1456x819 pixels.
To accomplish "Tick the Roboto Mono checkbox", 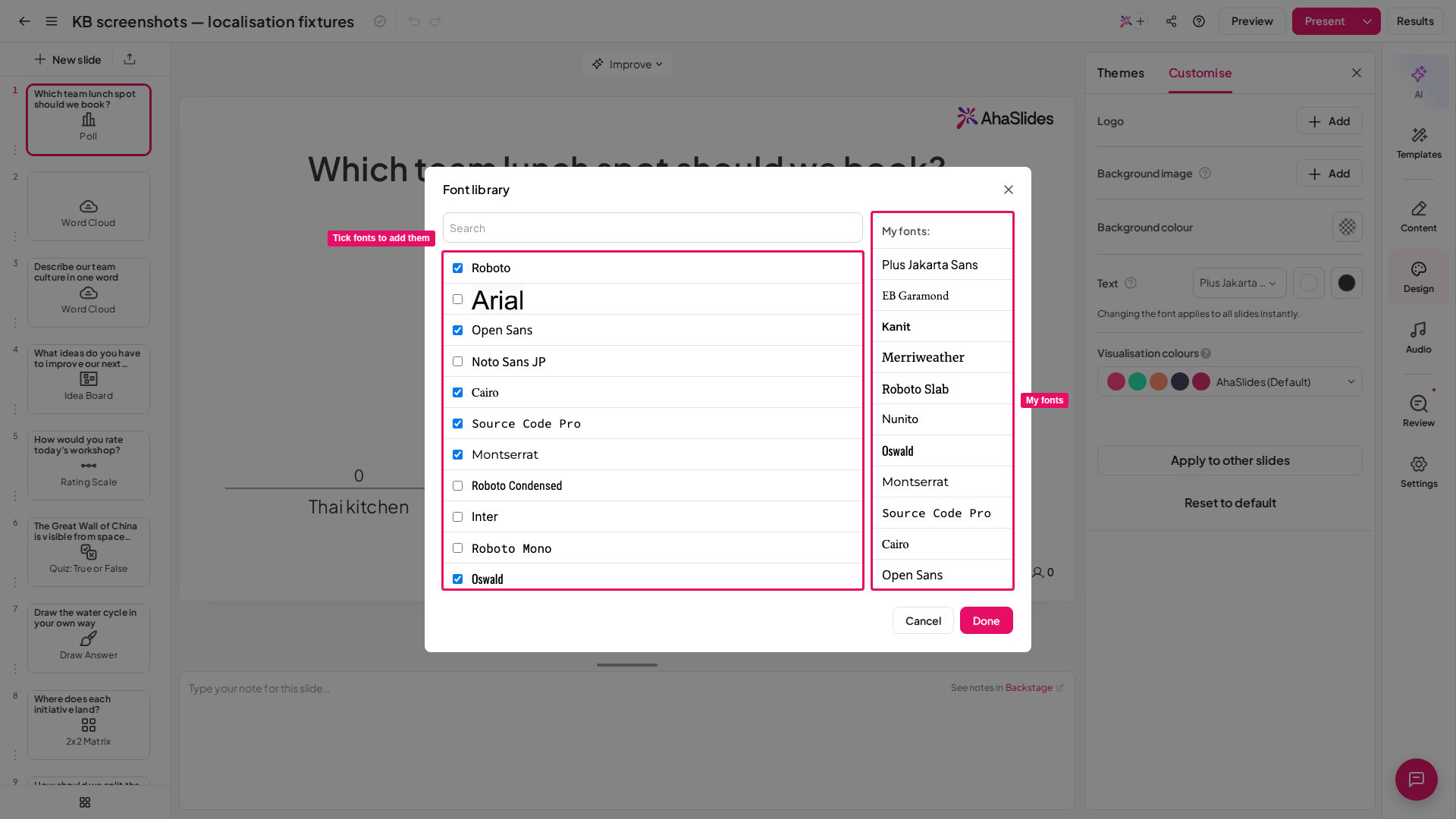I will [457, 548].
